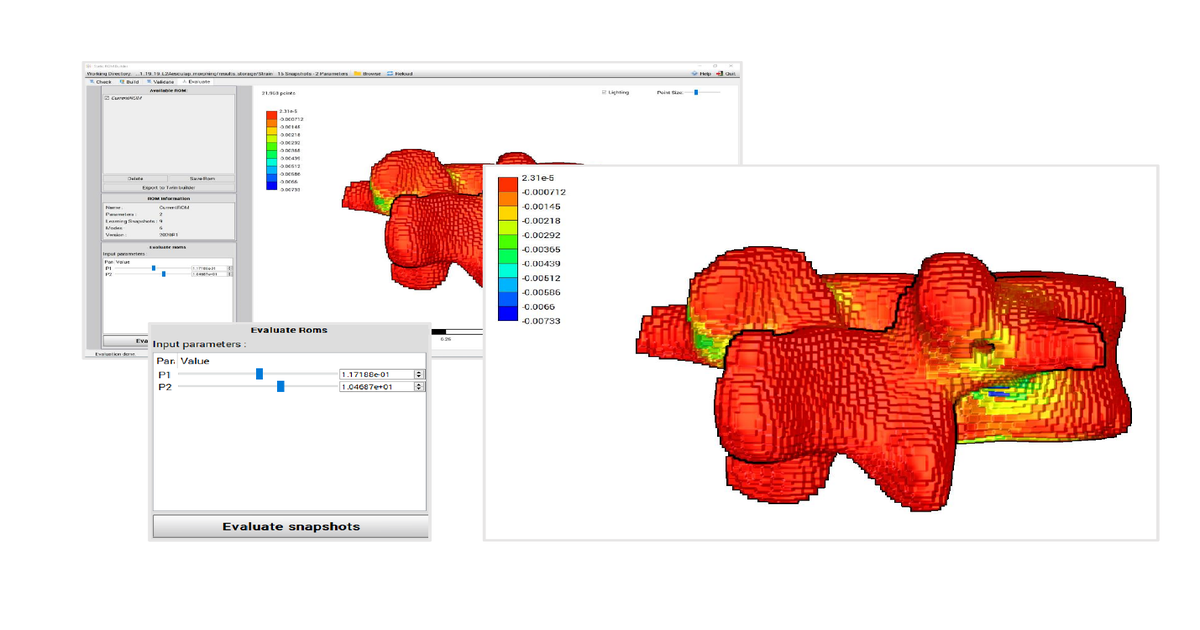The width and height of the screenshot is (1200, 630).
Task: Click the red tool icon on Check tab
Action: 91,81
